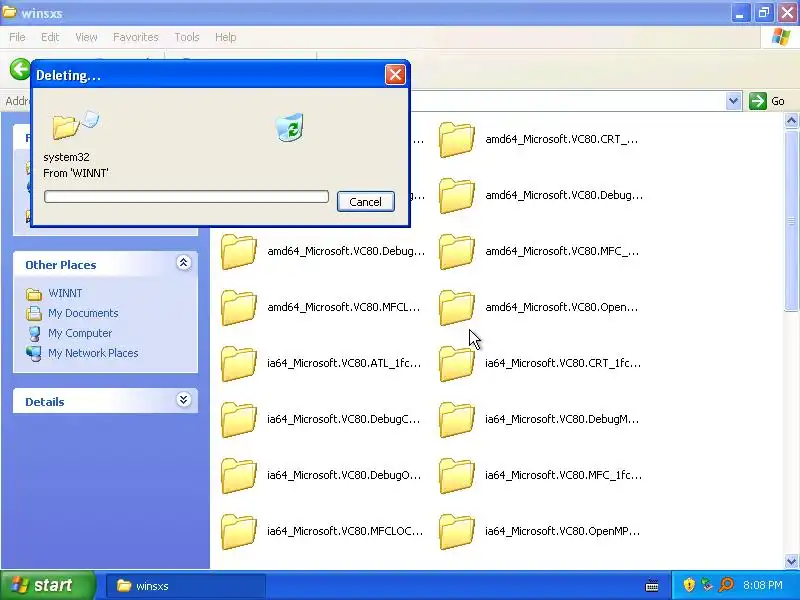
Task: Click the ia64_Microsoft.VC80.OpenMP folder name
Action: click(x=563, y=531)
